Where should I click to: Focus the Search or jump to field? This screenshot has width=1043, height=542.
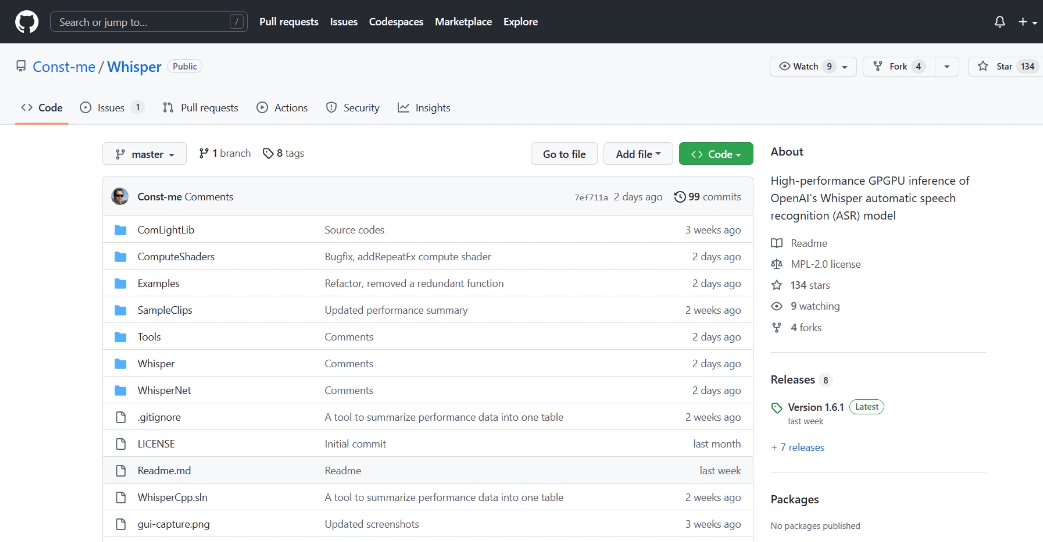pyautogui.click(x=149, y=22)
